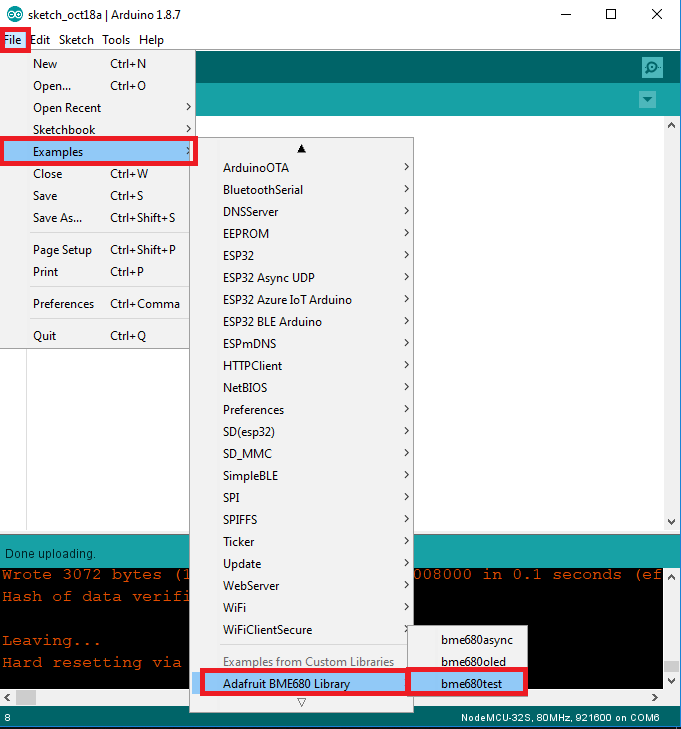Open Ticker examples
This screenshot has width=681, height=729.
click(302, 542)
